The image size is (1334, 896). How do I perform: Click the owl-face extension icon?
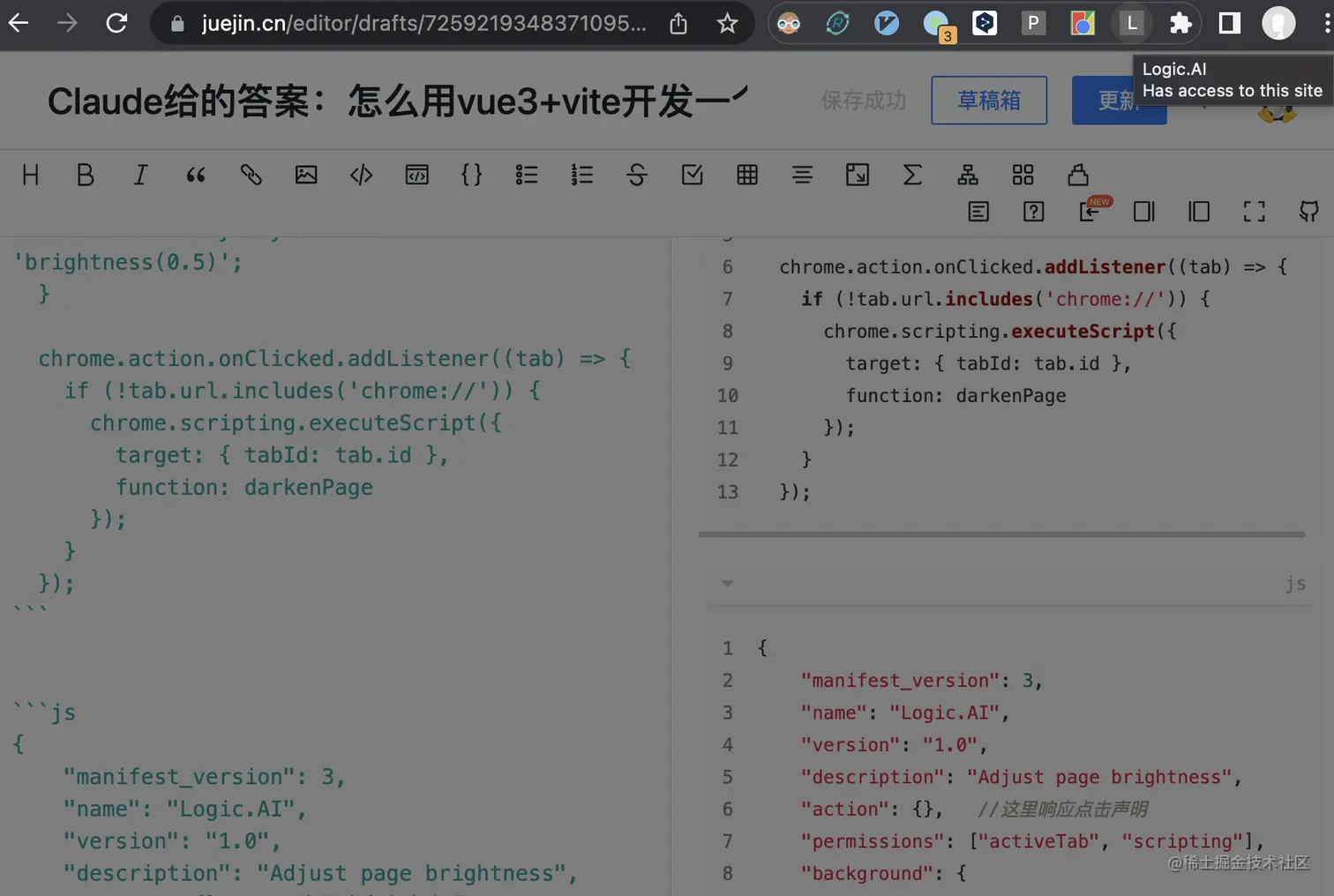[789, 24]
